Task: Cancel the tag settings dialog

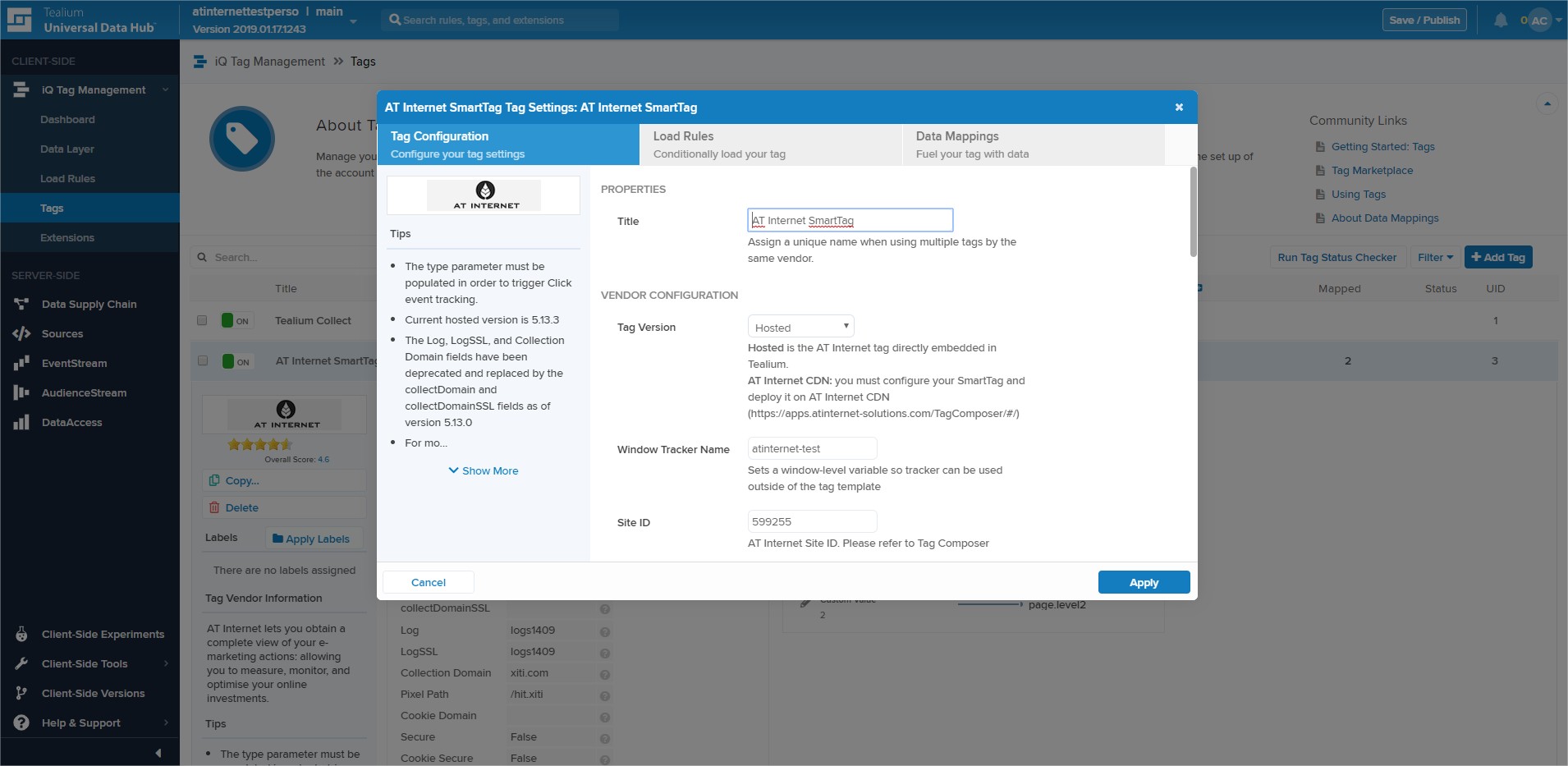Action: pos(428,582)
